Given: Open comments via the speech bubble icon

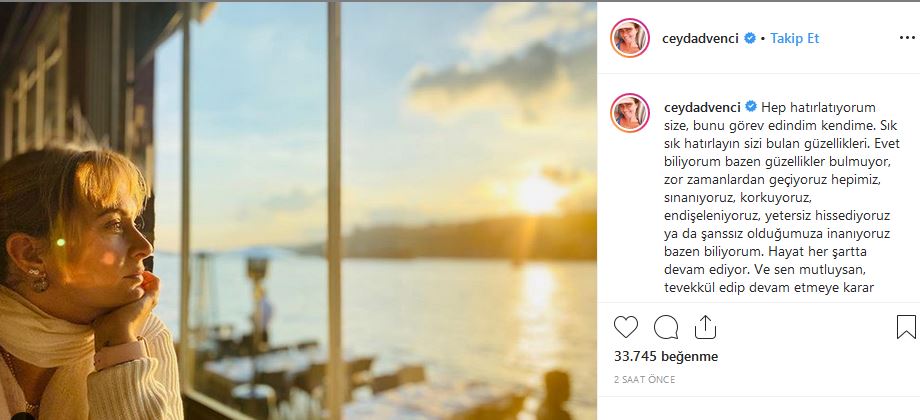Looking at the screenshot, I should [666, 327].
